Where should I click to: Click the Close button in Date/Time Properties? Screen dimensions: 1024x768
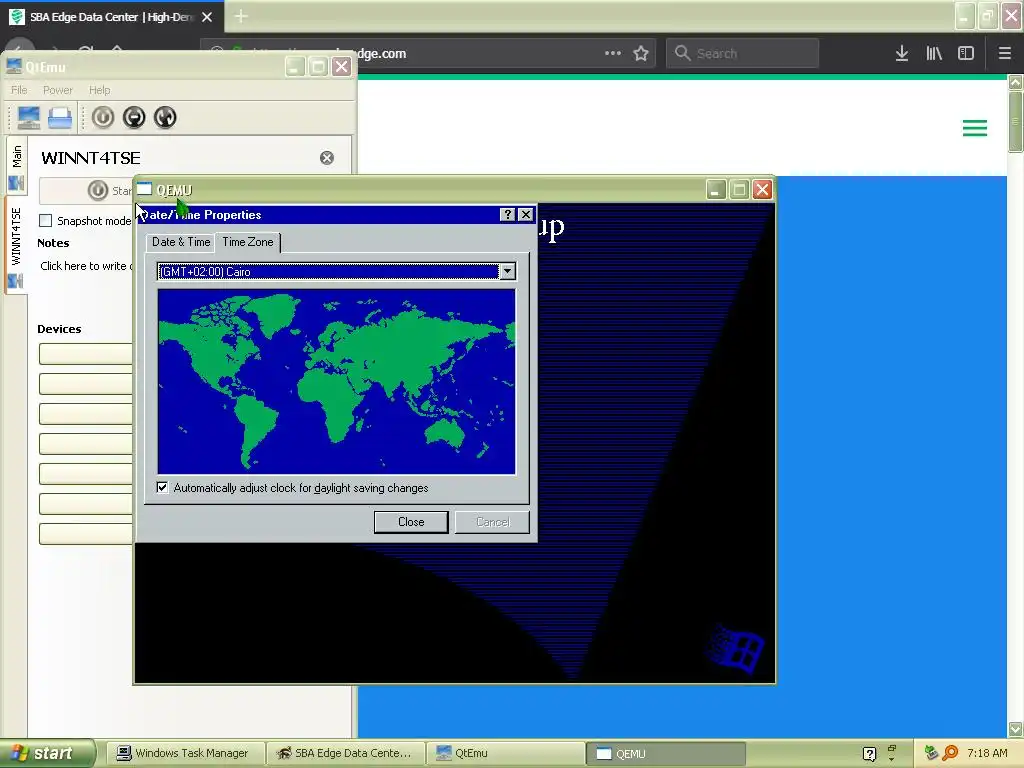tap(411, 522)
